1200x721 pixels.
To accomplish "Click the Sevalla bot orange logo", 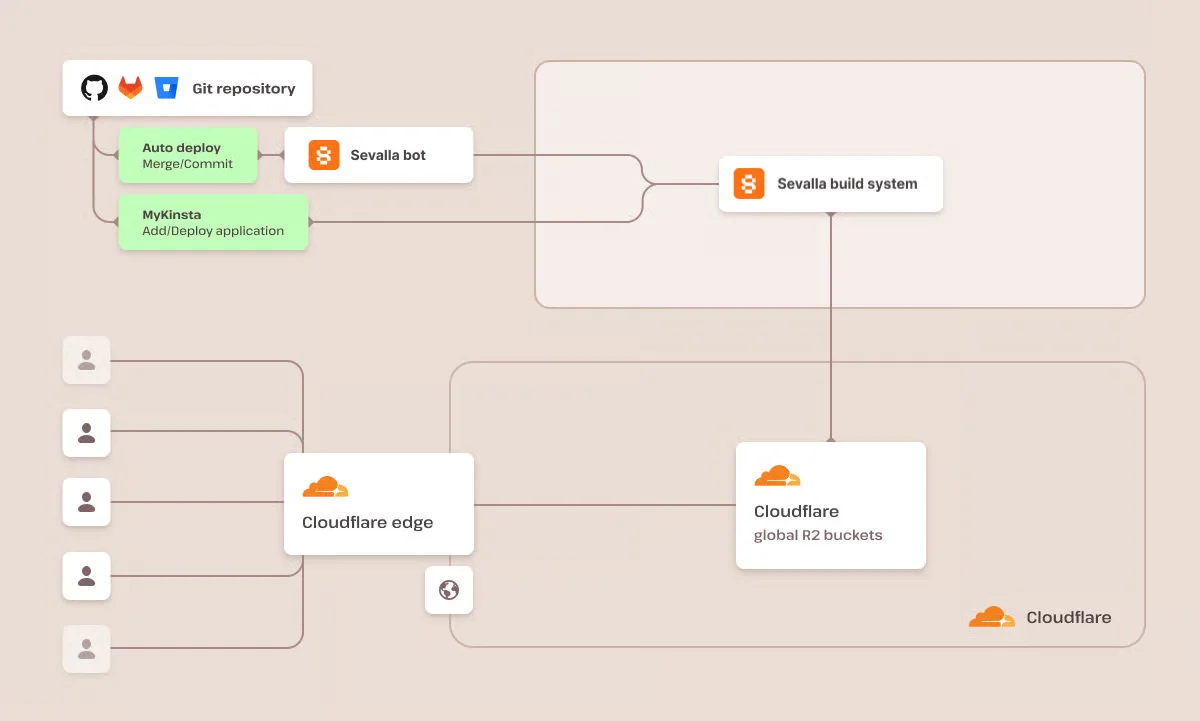I will point(324,155).
